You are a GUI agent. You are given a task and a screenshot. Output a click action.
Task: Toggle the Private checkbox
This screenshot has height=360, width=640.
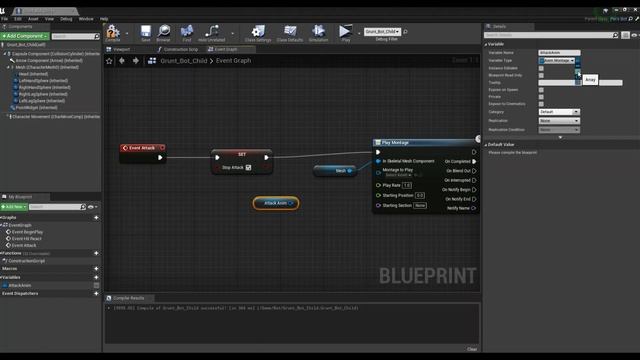pyautogui.click(x=541, y=97)
